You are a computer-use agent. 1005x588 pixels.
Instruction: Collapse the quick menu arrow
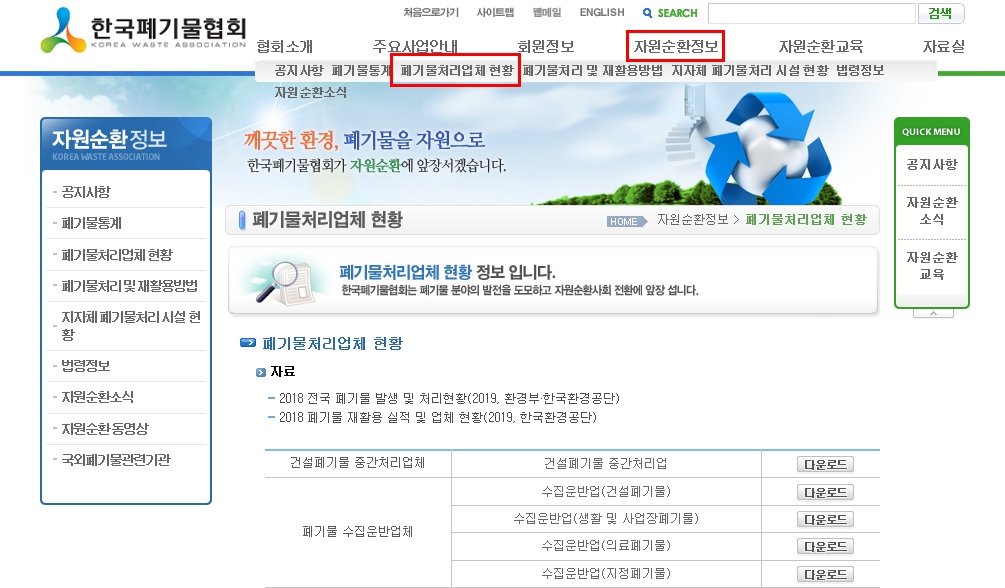[x=932, y=313]
